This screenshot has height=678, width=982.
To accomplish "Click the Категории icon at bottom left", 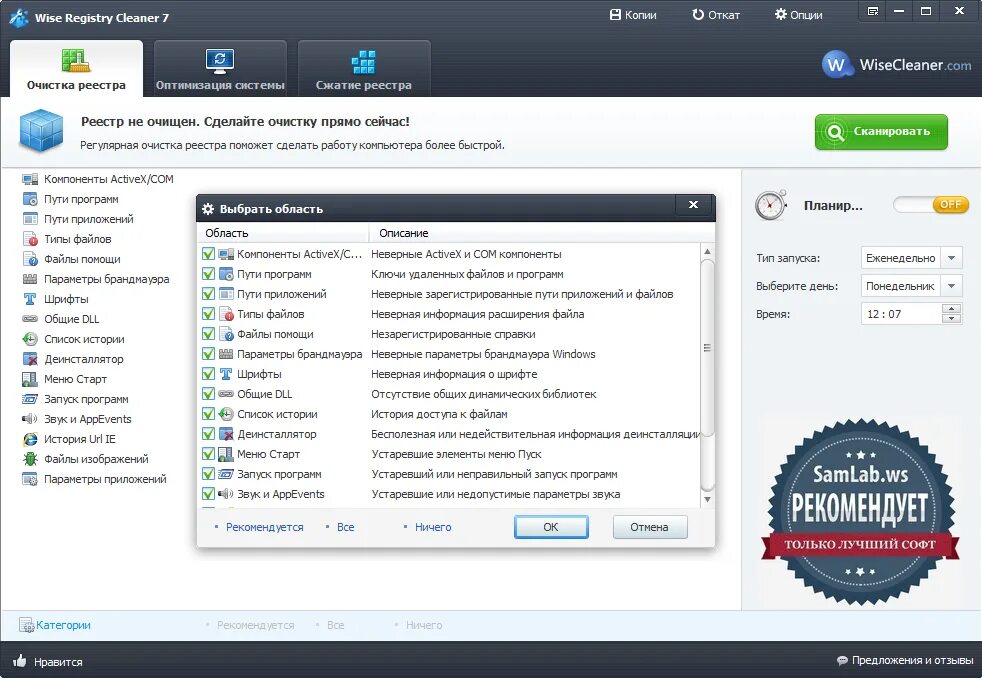I will click(26, 625).
